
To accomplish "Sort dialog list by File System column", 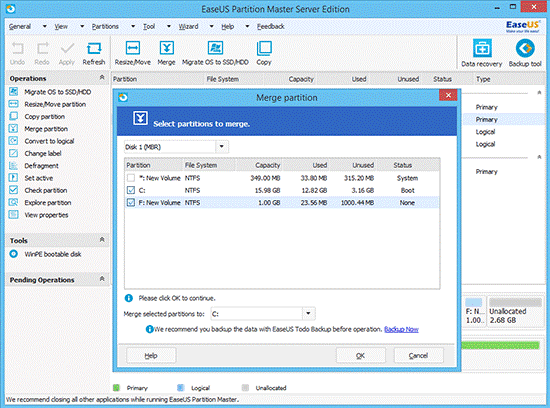I will point(209,165).
